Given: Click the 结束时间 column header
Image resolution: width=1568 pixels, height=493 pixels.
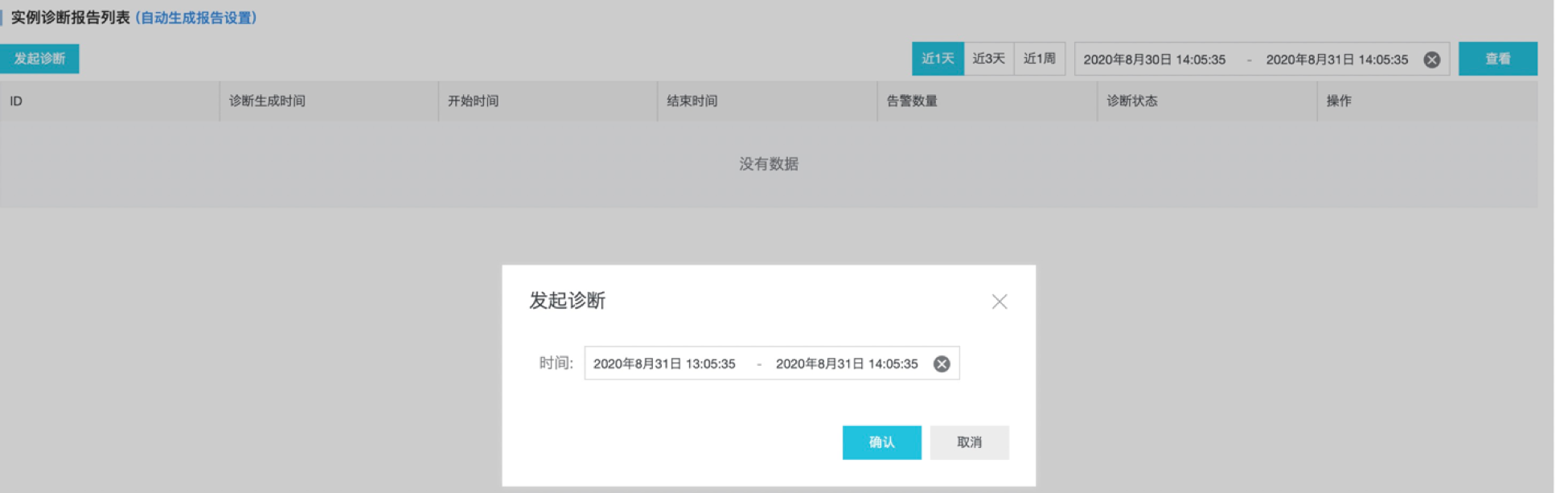Looking at the screenshot, I should pyautogui.click(x=692, y=101).
